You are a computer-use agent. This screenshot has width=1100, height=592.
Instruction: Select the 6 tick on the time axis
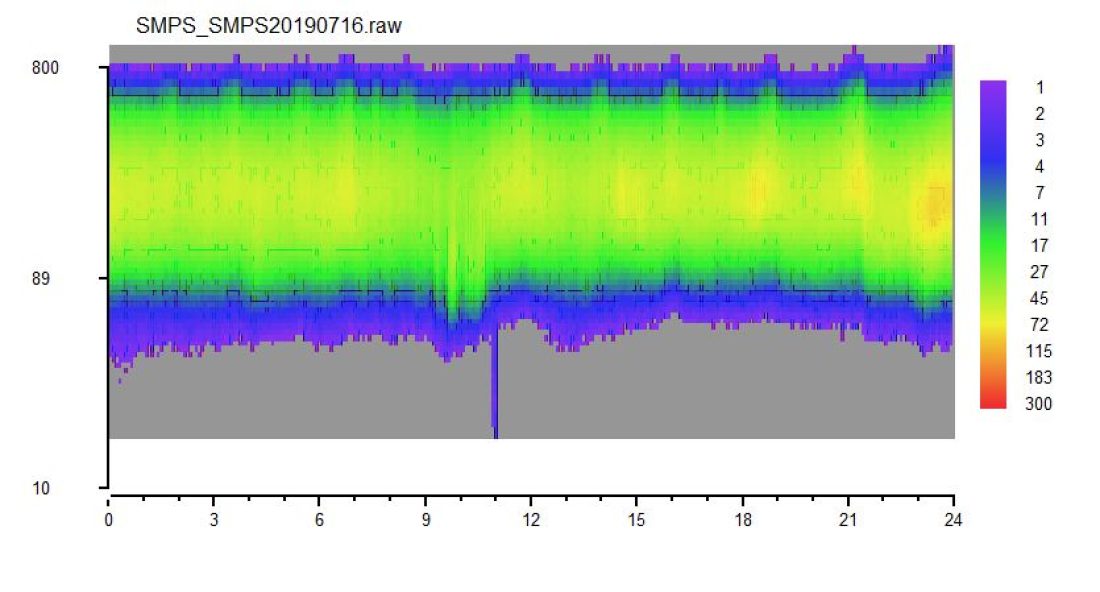(x=319, y=520)
